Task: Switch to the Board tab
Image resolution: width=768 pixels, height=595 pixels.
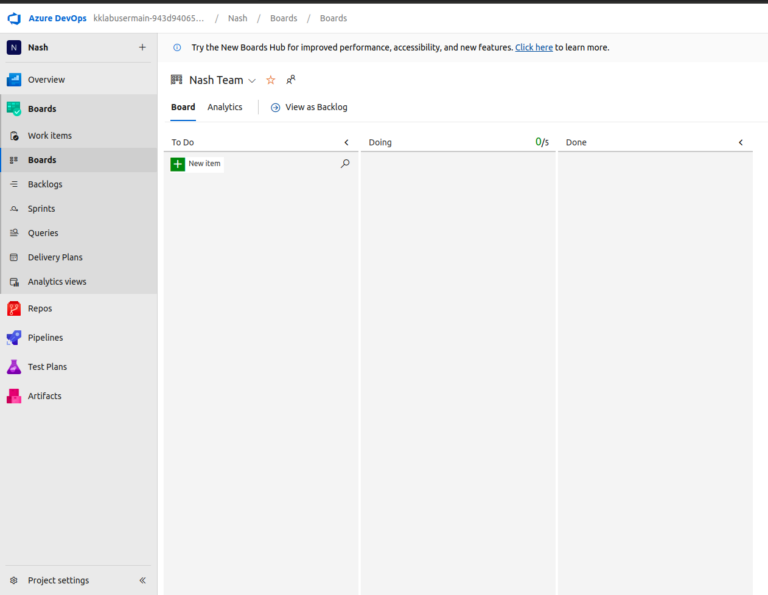Action: tap(183, 107)
